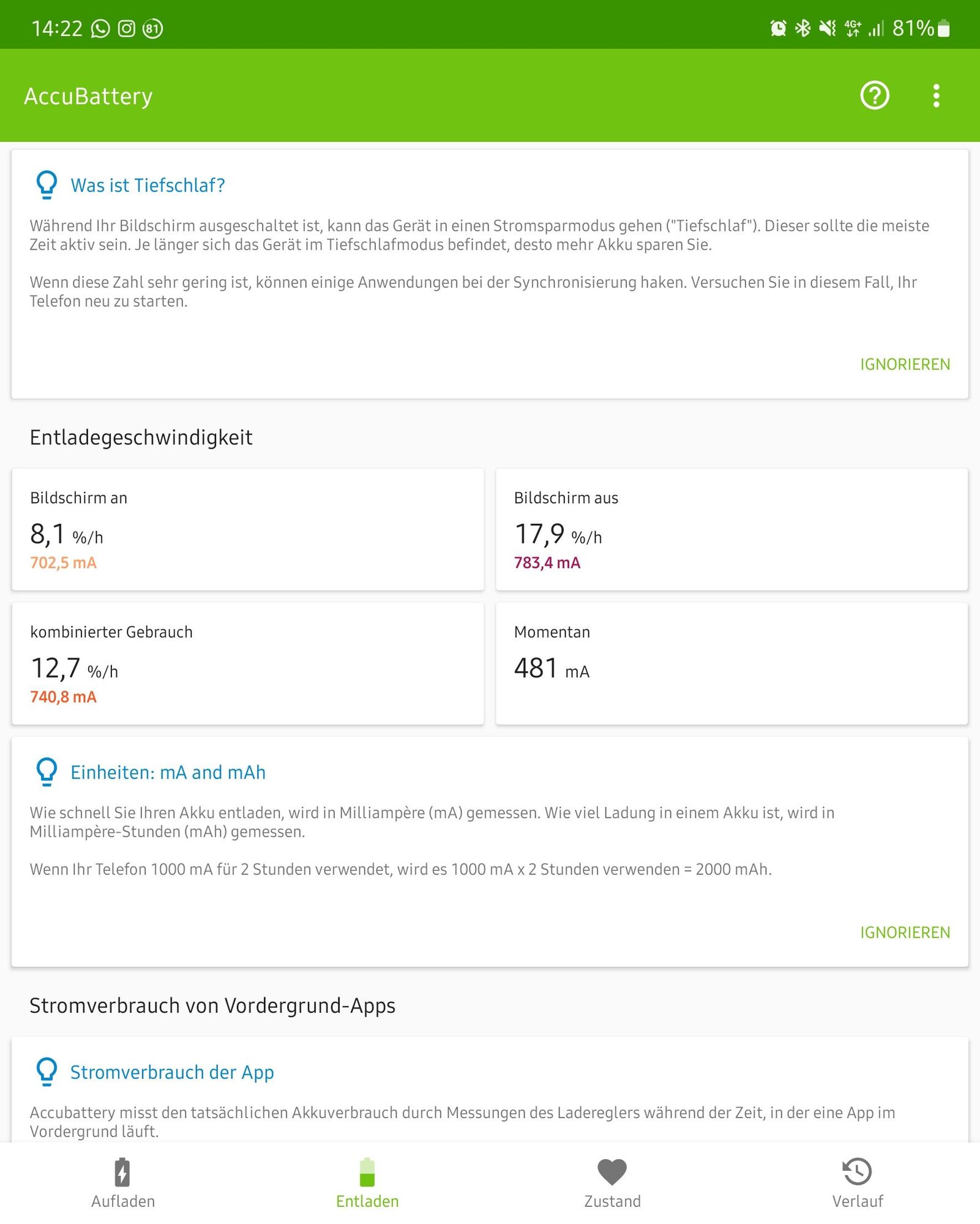
Task: Tap the kombinierter Gebrauch card
Action: pyautogui.click(x=248, y=663)
